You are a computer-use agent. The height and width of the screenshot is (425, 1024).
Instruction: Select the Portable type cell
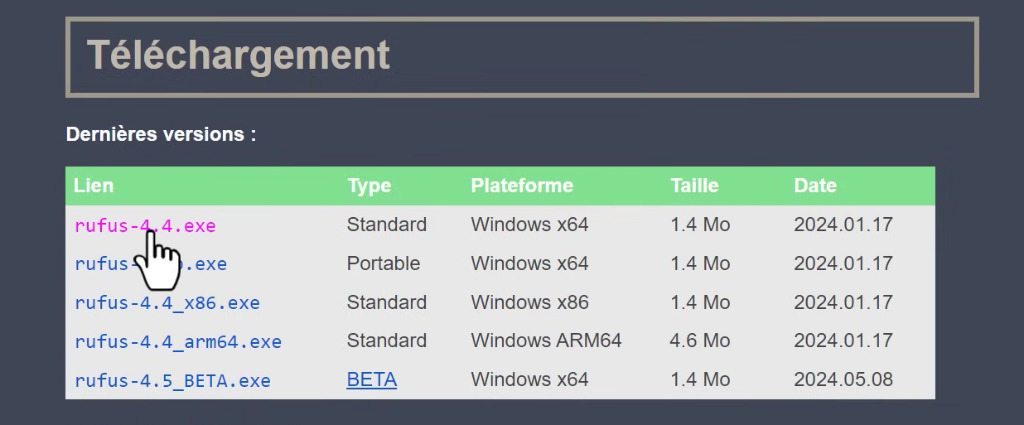(383, 264)
